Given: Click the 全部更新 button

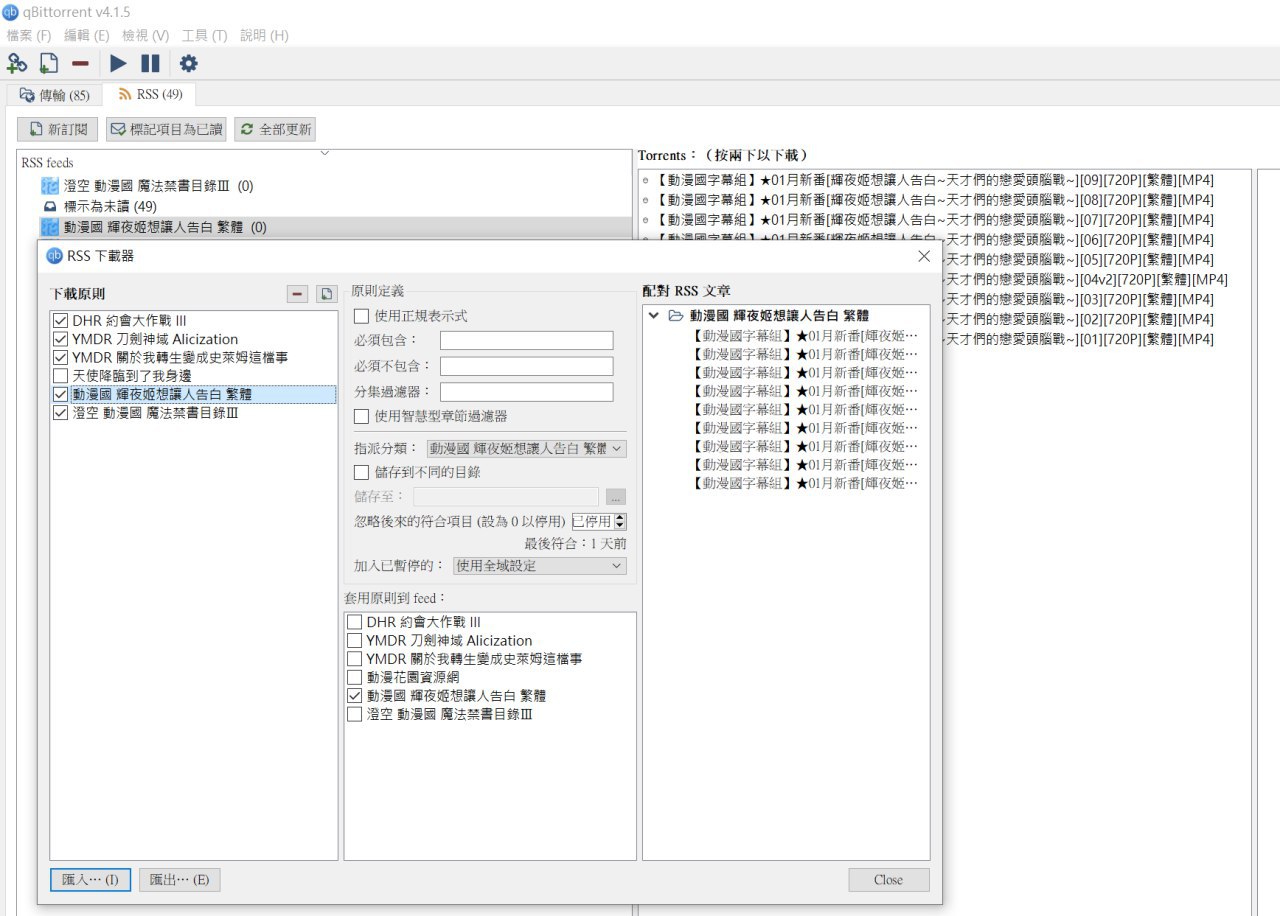Looking at the screenshot, I should point(274,129).
